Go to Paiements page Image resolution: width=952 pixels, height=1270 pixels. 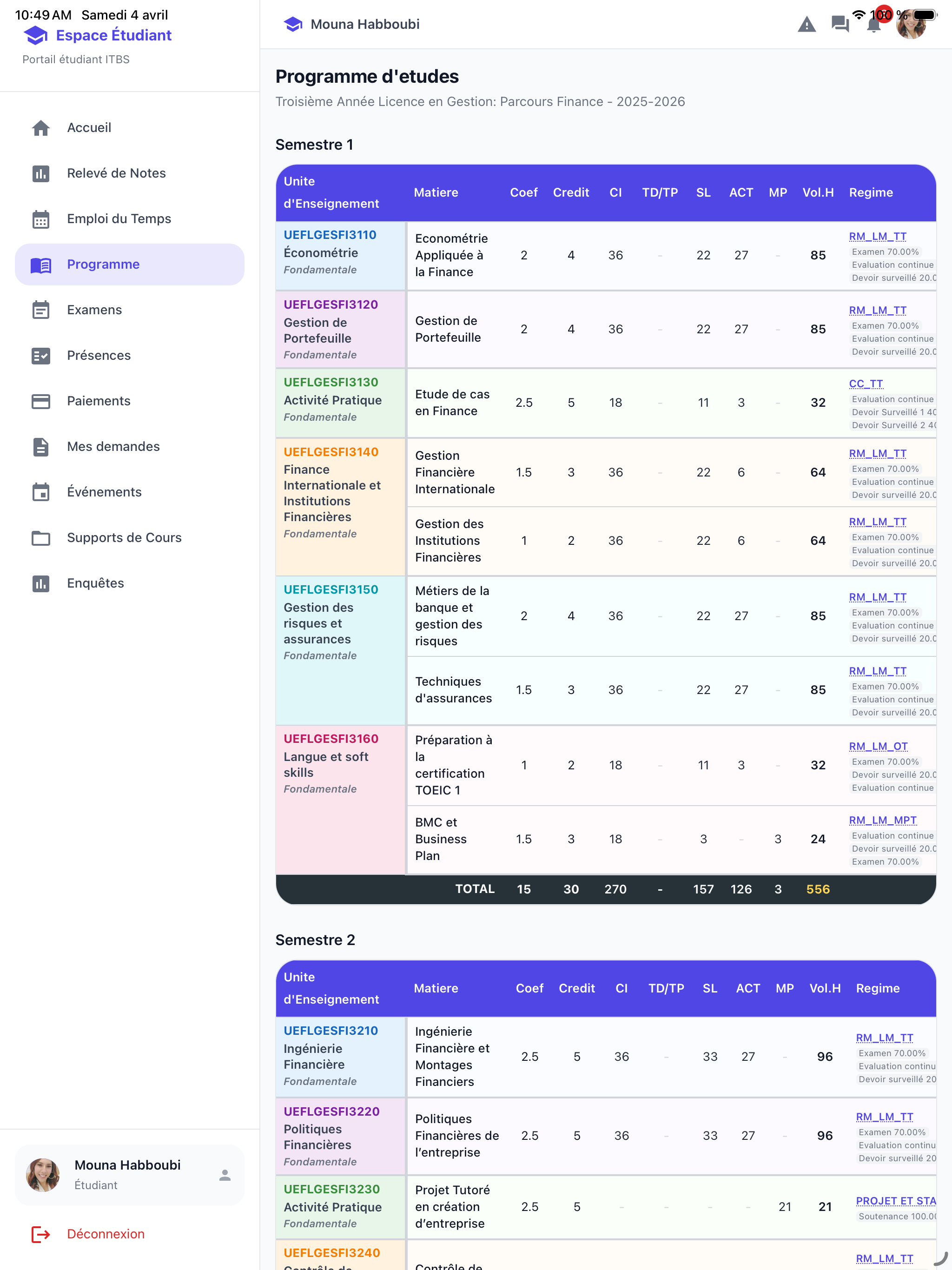coord(130,401)
